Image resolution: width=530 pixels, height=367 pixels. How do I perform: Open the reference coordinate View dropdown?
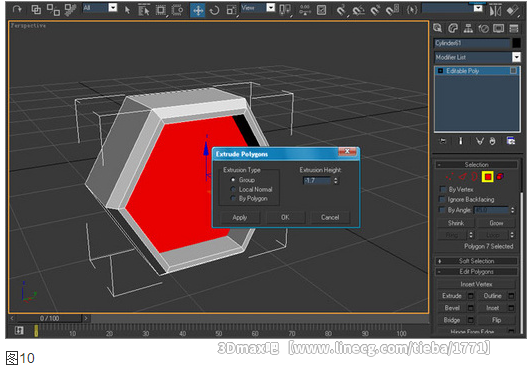tap(270, 7)
